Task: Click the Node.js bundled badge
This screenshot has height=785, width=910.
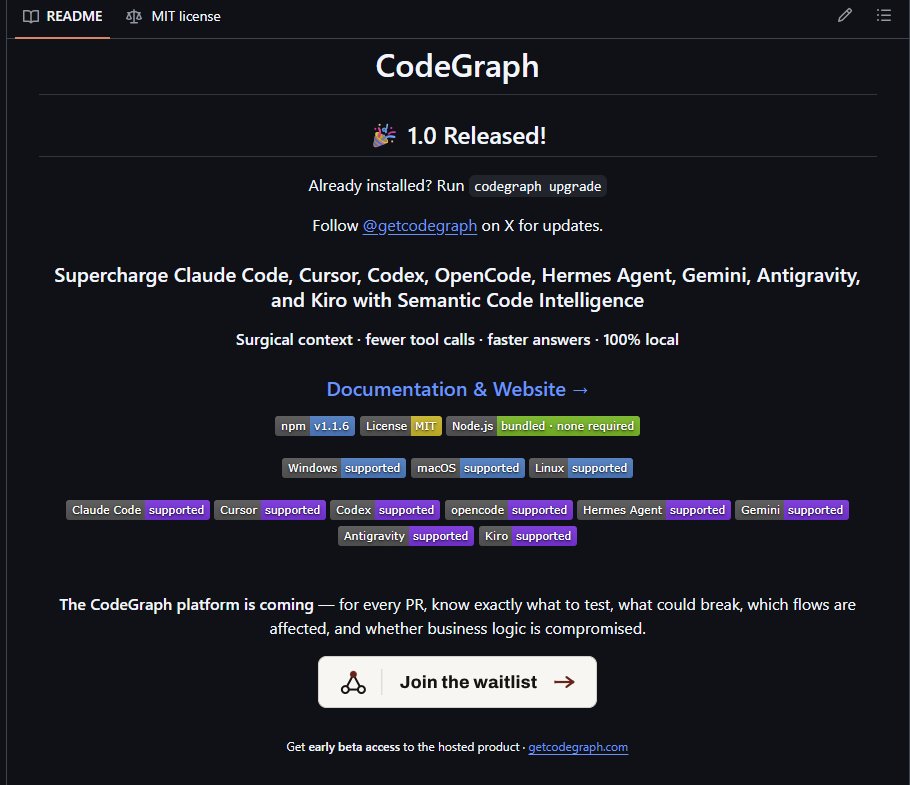Action: [543, 426]
